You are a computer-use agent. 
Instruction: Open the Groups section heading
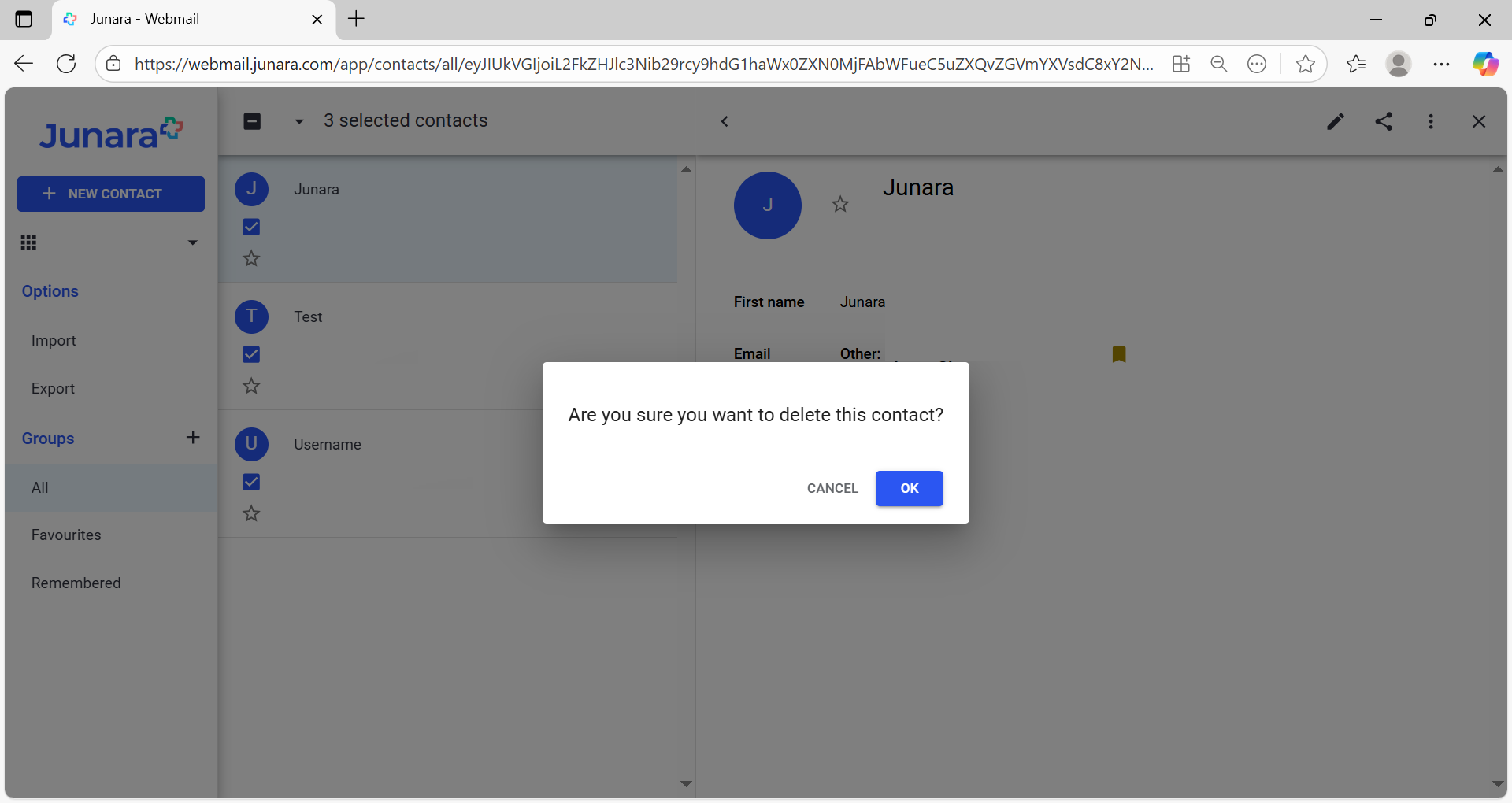pyautogui.click(x=48, y=439)
